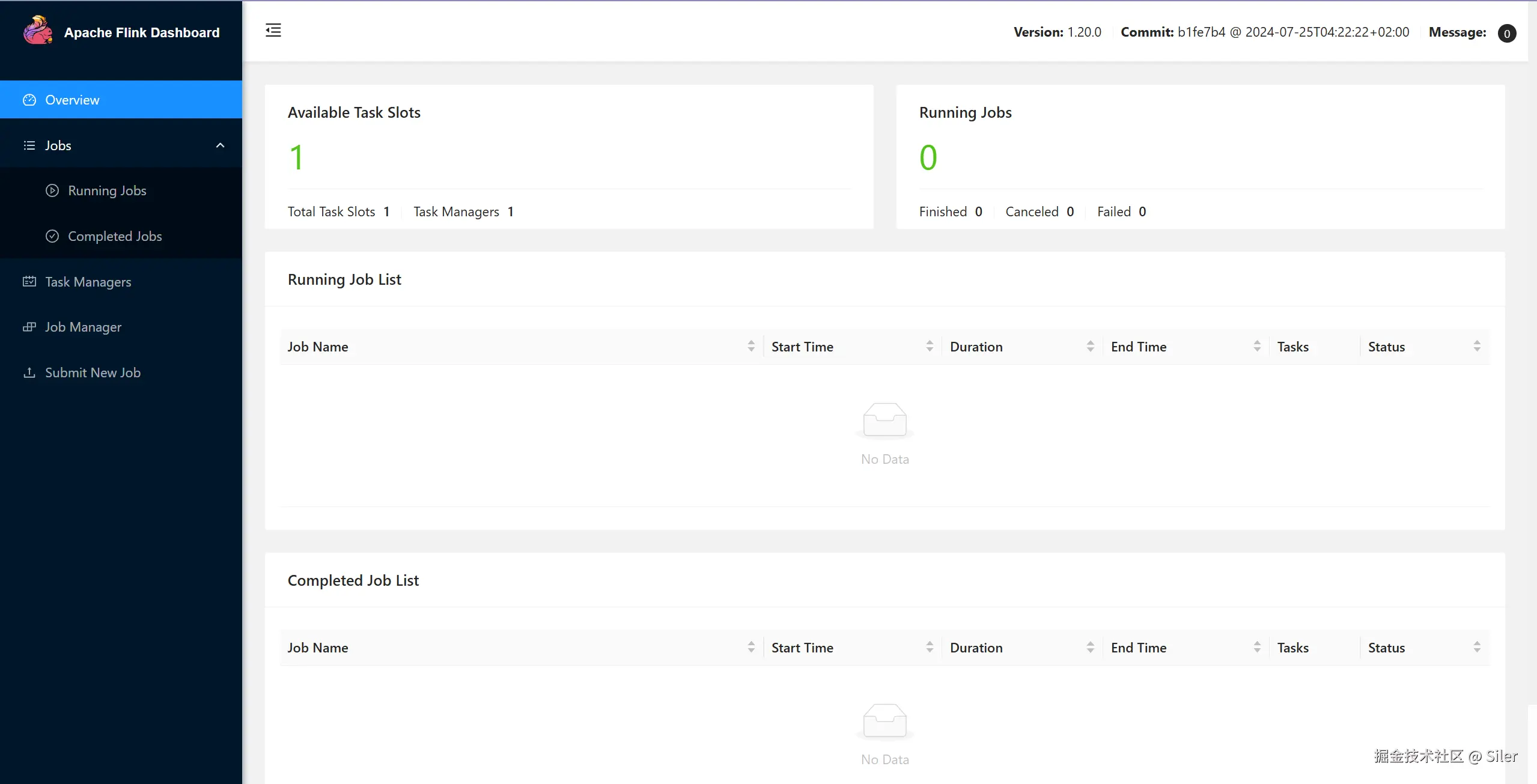The width and height of the screenshot is (1537, 784).
Task: Click the Overview dashboard icon
Action: point(29,100)
